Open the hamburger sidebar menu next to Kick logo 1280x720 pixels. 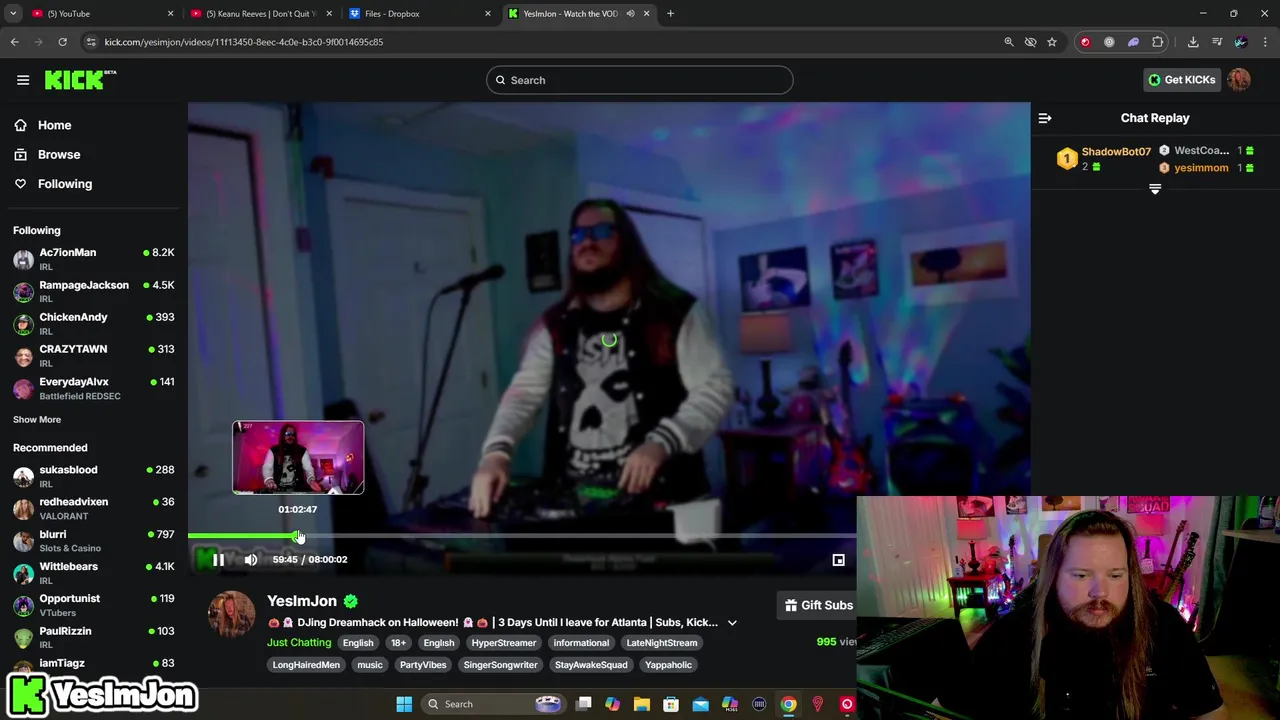[23, 80]
